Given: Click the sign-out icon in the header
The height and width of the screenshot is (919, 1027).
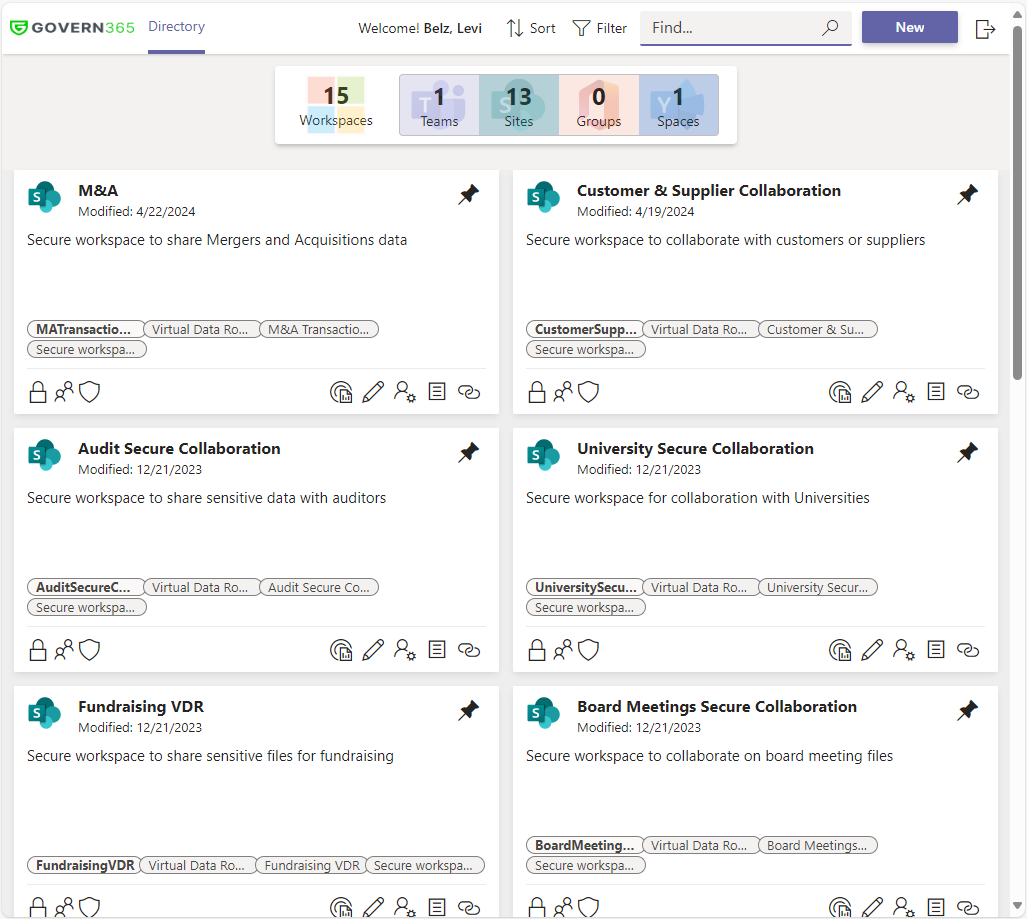Looking at the screenshot, I should (x=985, y=29).
